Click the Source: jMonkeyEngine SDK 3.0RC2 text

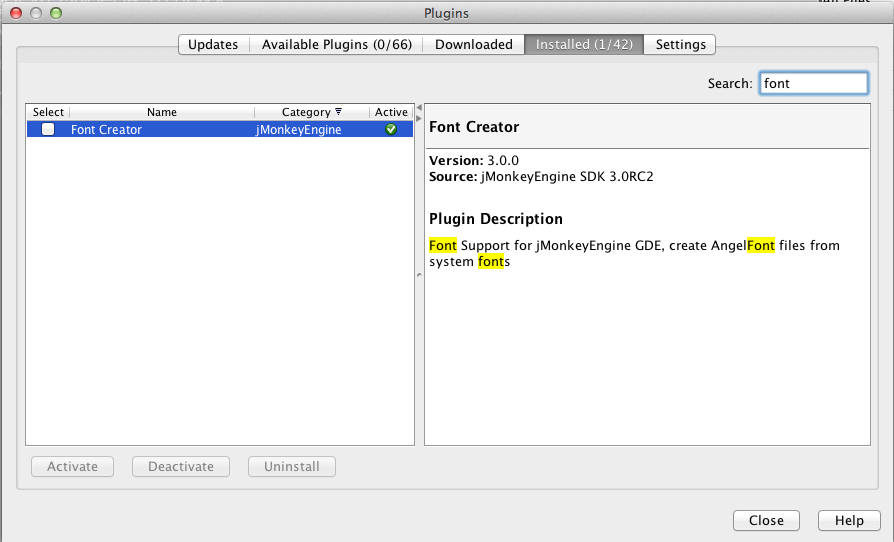point(541,176)
